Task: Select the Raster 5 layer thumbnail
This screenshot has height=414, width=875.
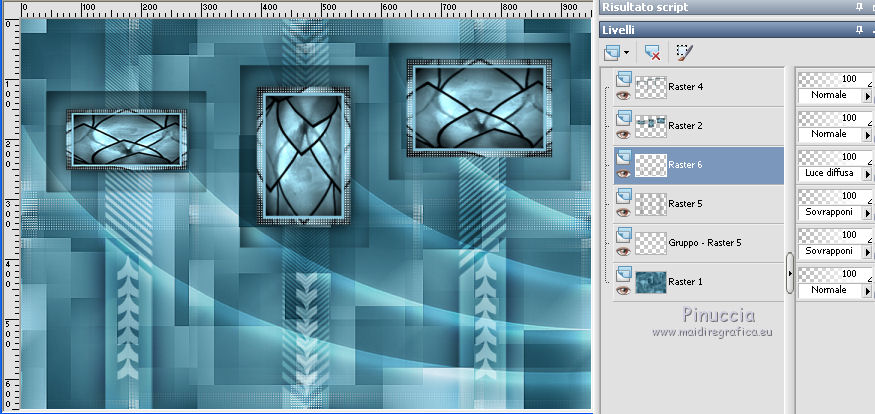Action: (x=651, y=205)
